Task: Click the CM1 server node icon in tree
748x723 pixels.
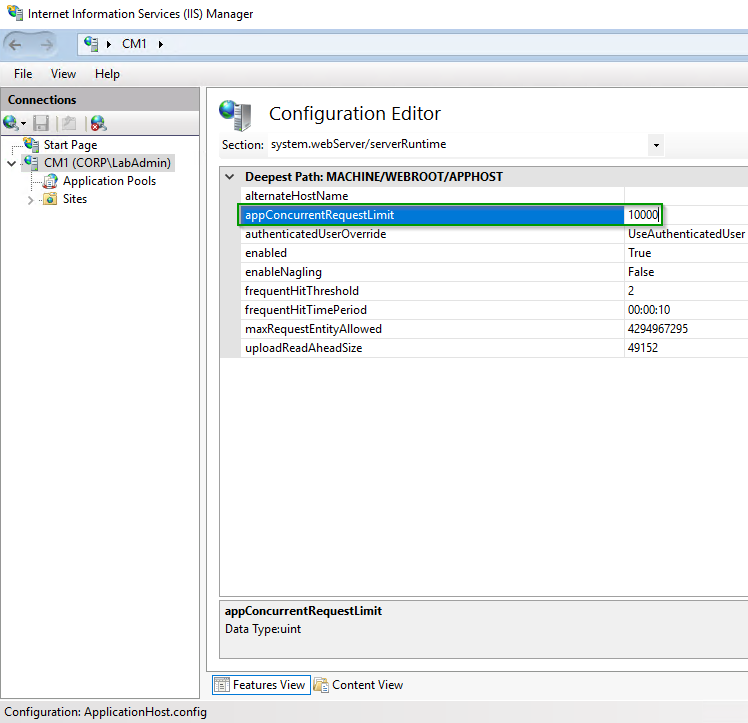Action: click(x=31, y=163)
